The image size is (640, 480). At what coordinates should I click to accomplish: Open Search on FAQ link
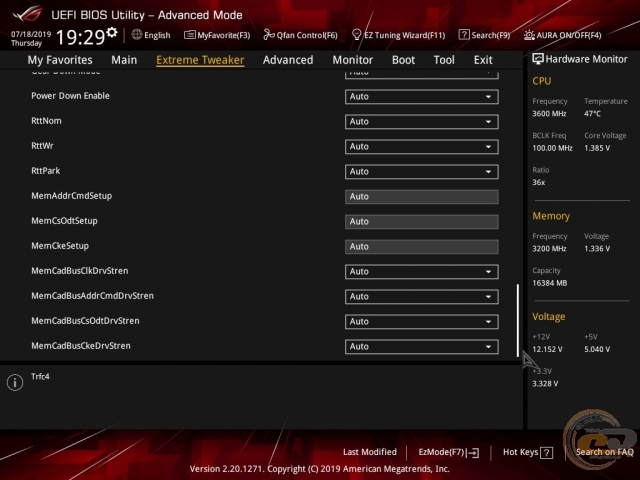tap(604, 452)
